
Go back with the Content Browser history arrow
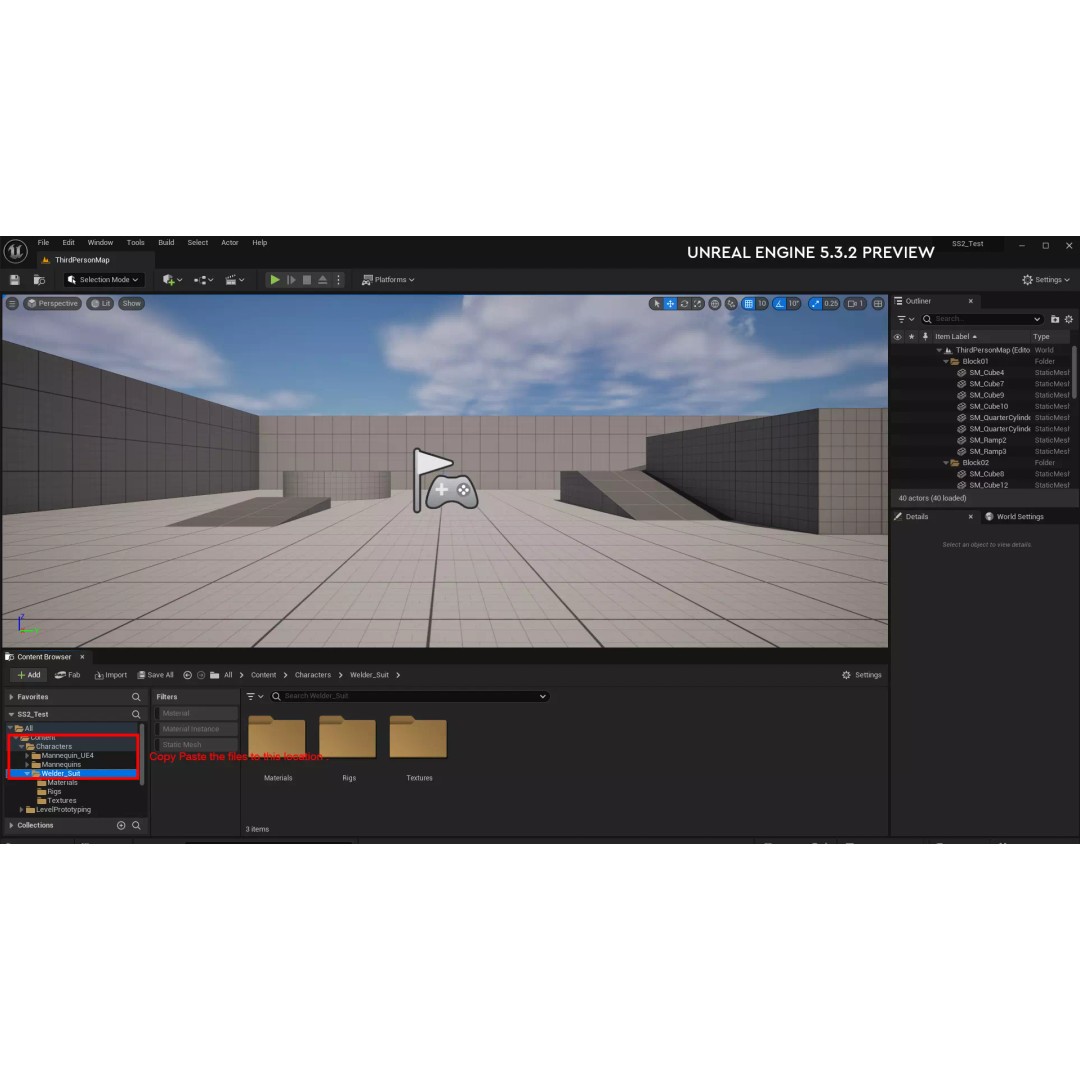pyautogui.click(x=187, y=675)
